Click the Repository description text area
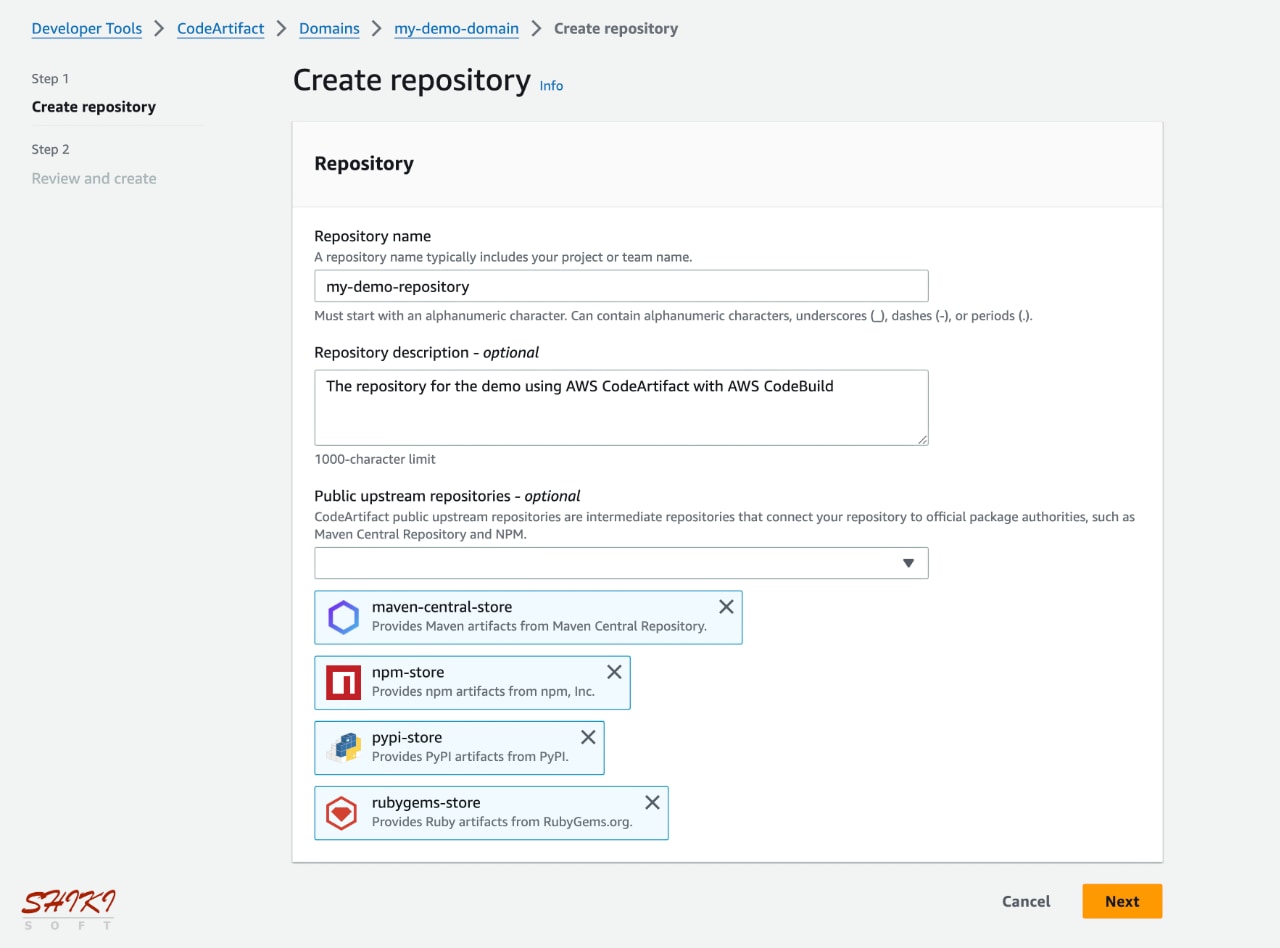1280x948 pixels. 621,408
